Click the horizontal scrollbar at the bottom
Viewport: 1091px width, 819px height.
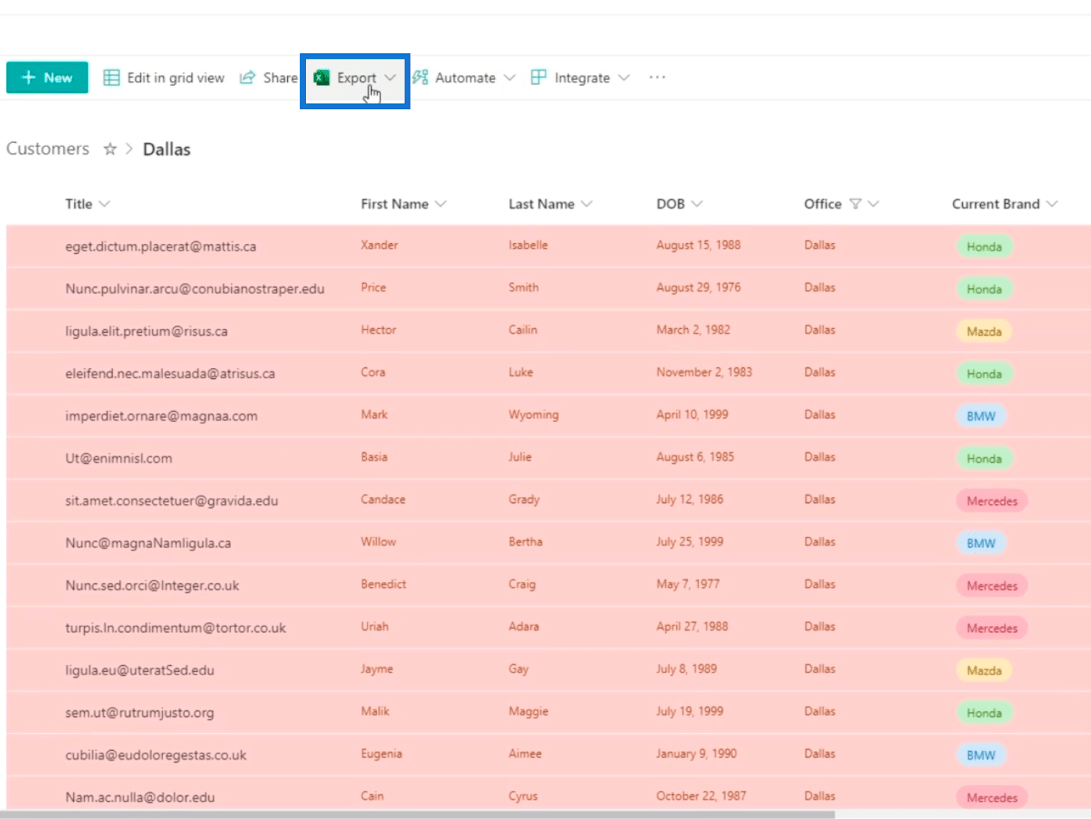click(x=417, y=814)
